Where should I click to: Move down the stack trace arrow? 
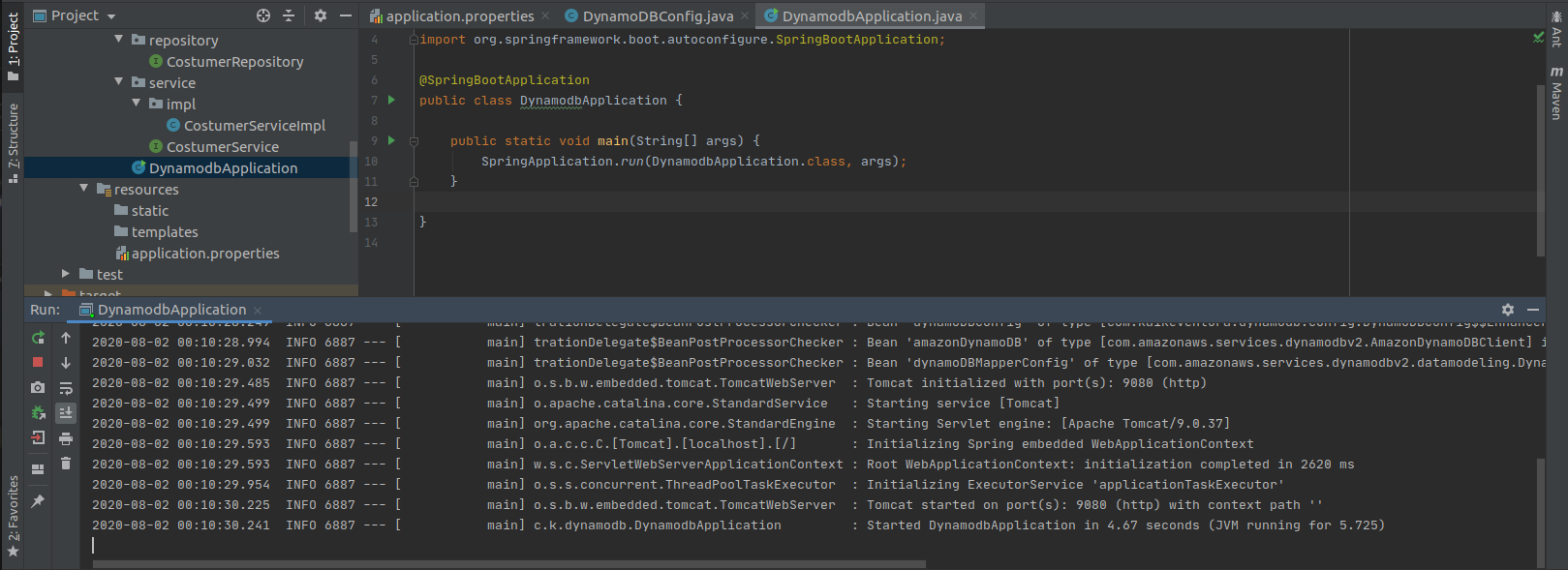66,363
